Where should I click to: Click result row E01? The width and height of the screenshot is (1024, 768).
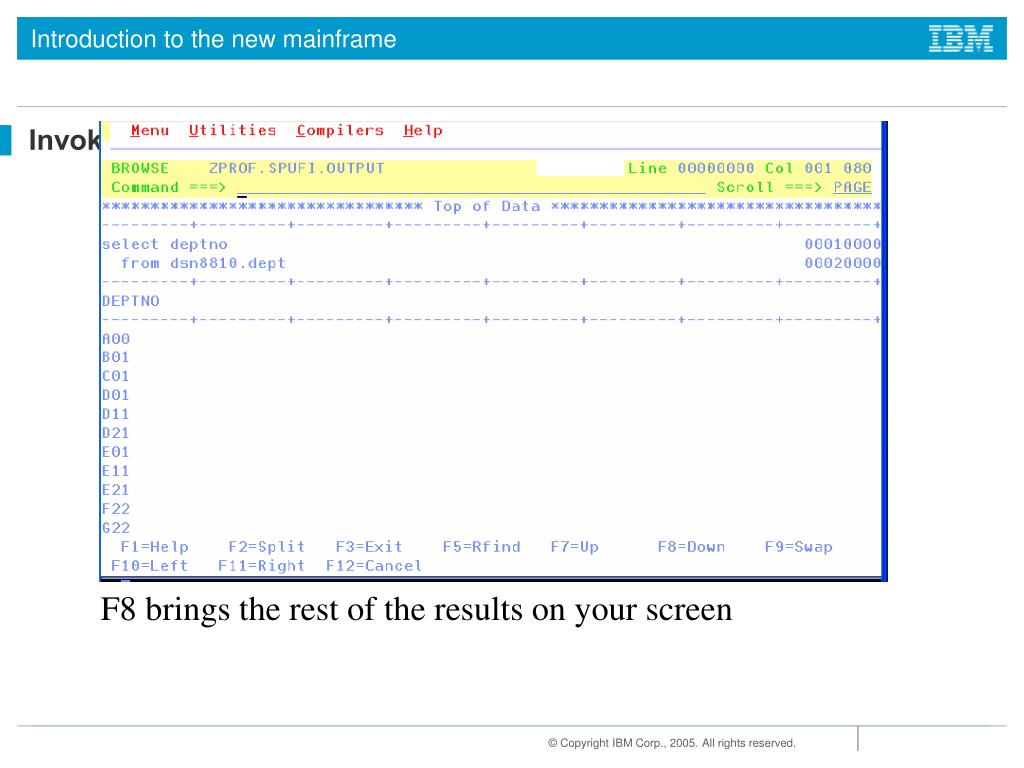116,452
